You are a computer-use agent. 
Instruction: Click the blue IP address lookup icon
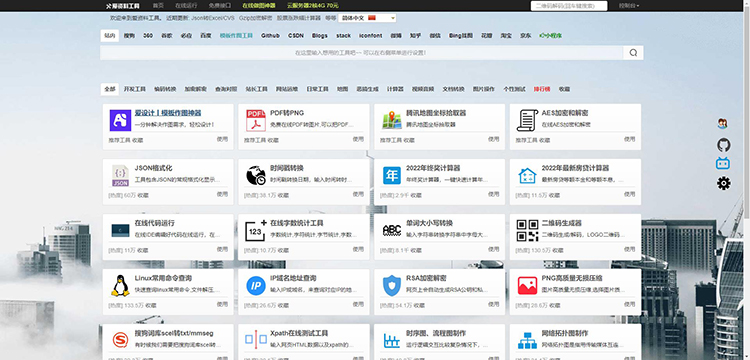tap(256, 285)
